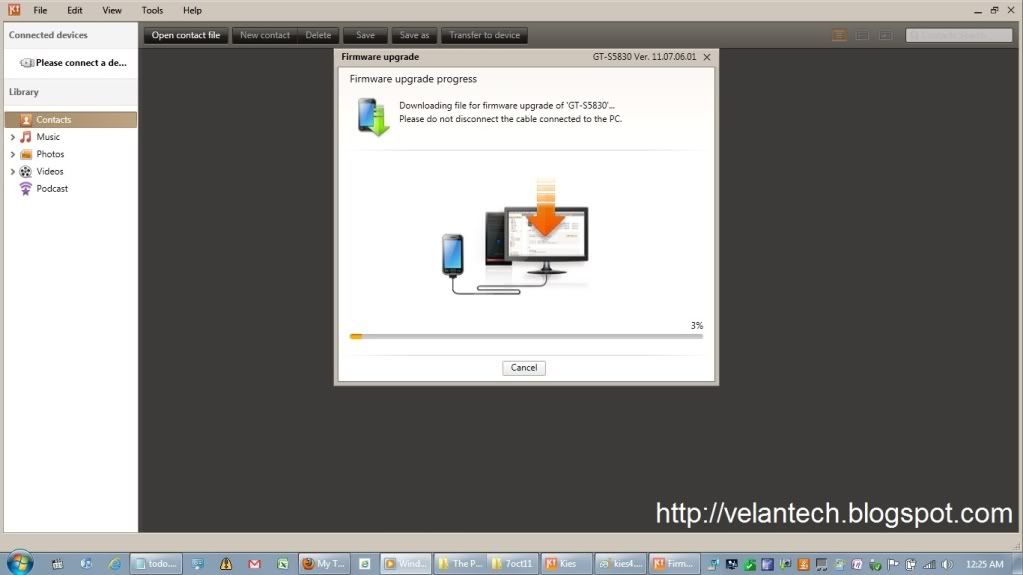Open the 'Wind...' media player taskbar item
The image size is (1023, 575).
405,564
